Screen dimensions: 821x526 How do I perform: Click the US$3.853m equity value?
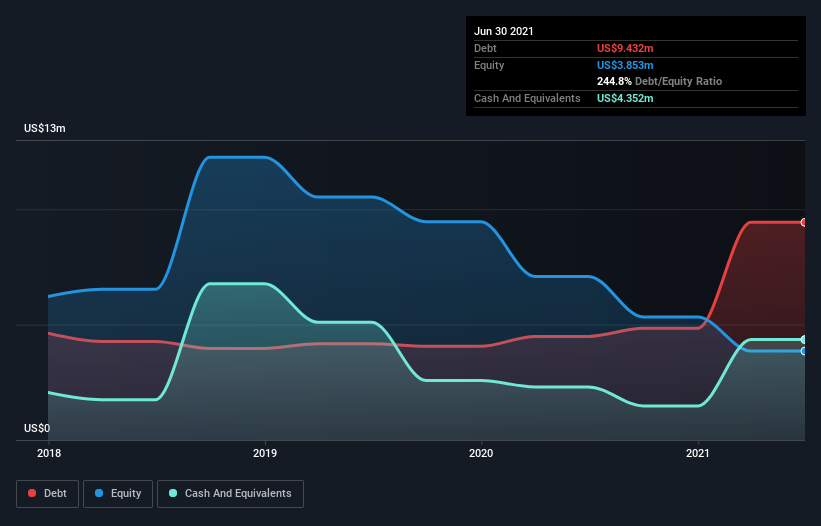click(x=625, y=65)
